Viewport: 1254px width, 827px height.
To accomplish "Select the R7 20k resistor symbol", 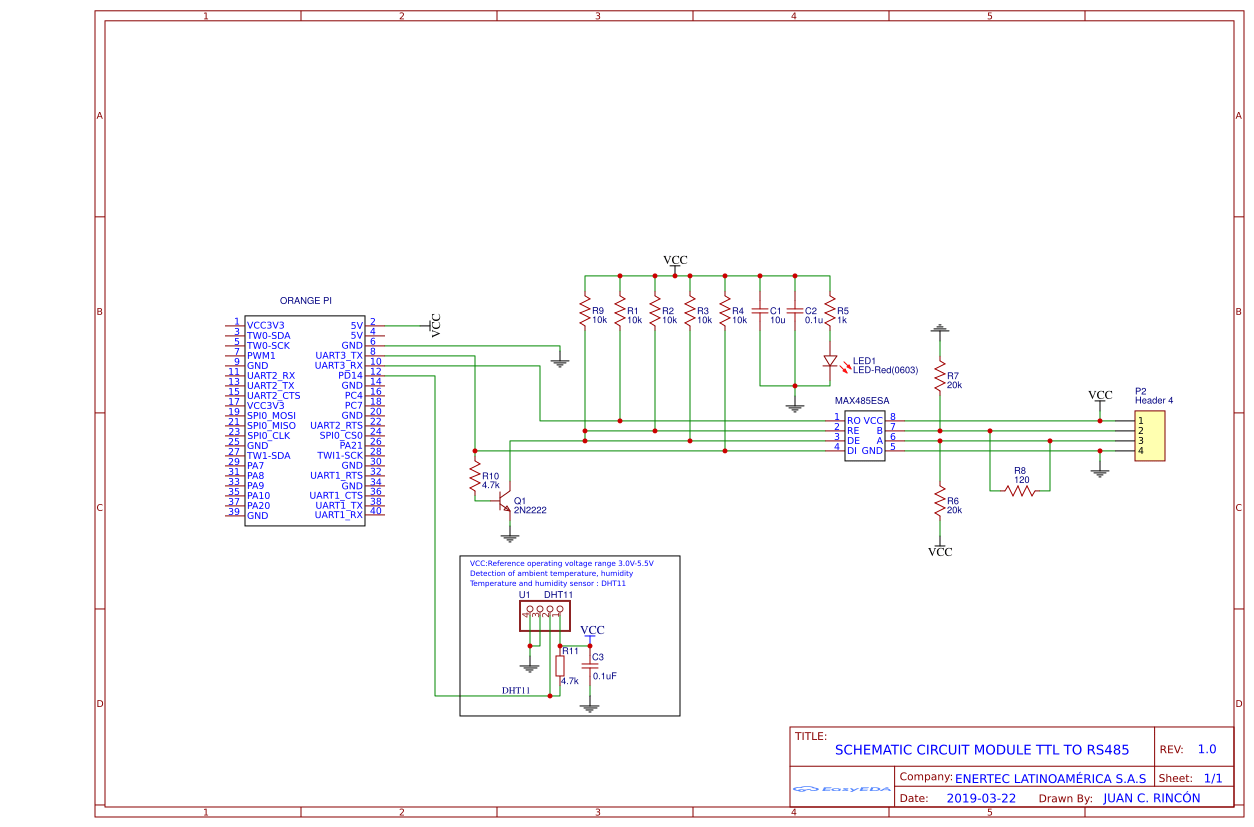I will click(940, 376).
